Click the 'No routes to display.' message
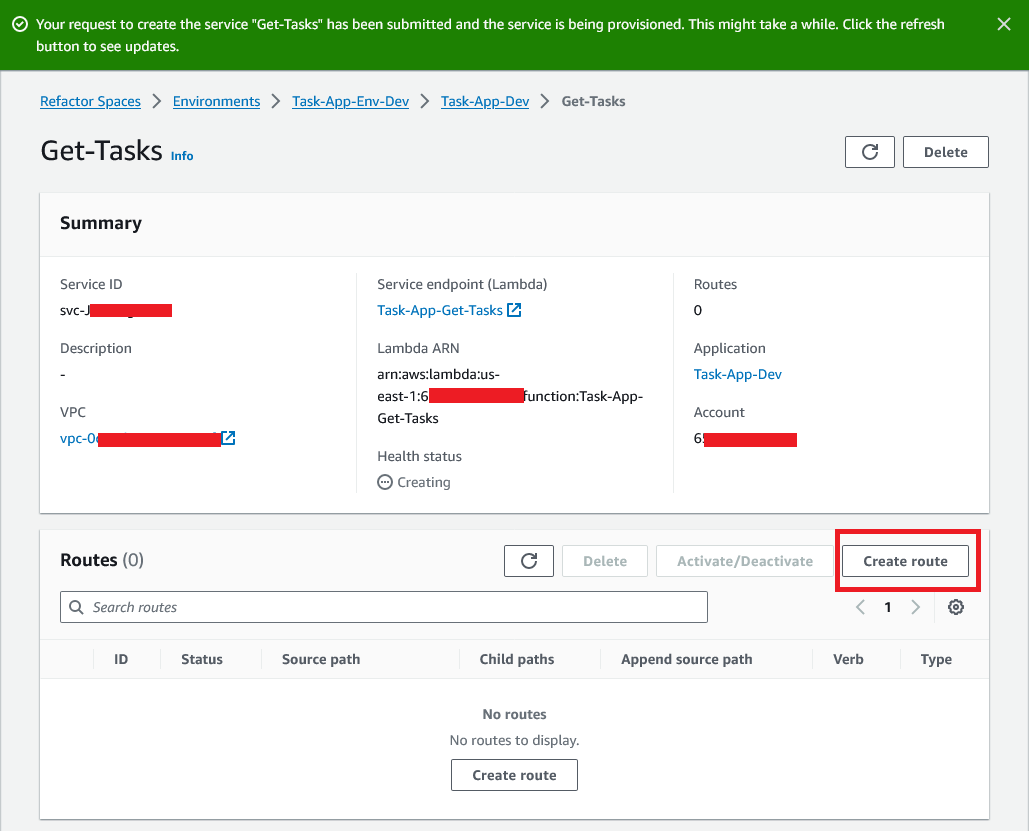 [x=514, y=740]
